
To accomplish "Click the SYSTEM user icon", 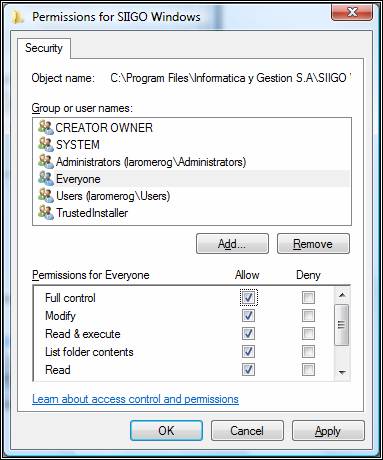I will click(x=46, y=145).
